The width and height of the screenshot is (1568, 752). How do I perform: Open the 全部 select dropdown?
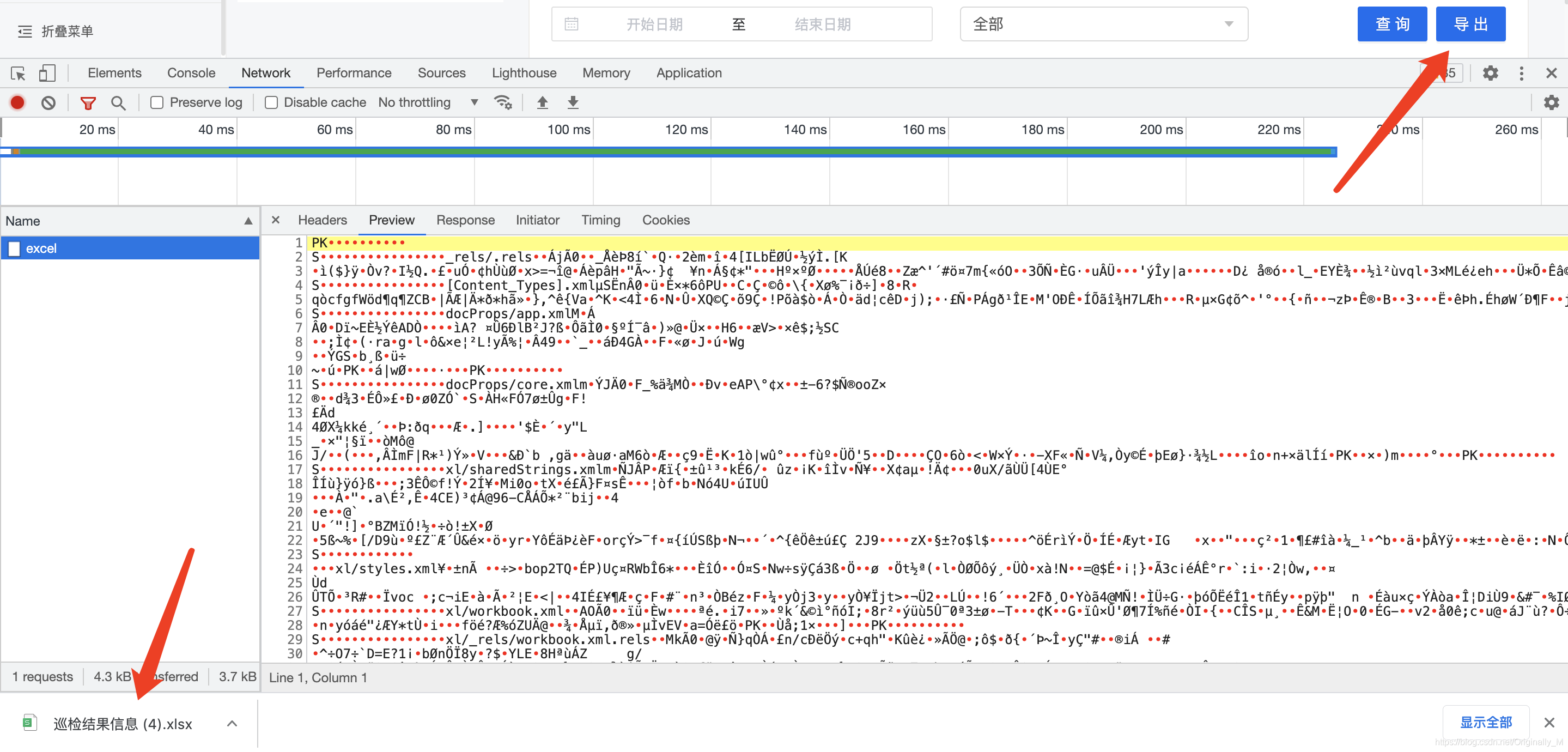1104,25
